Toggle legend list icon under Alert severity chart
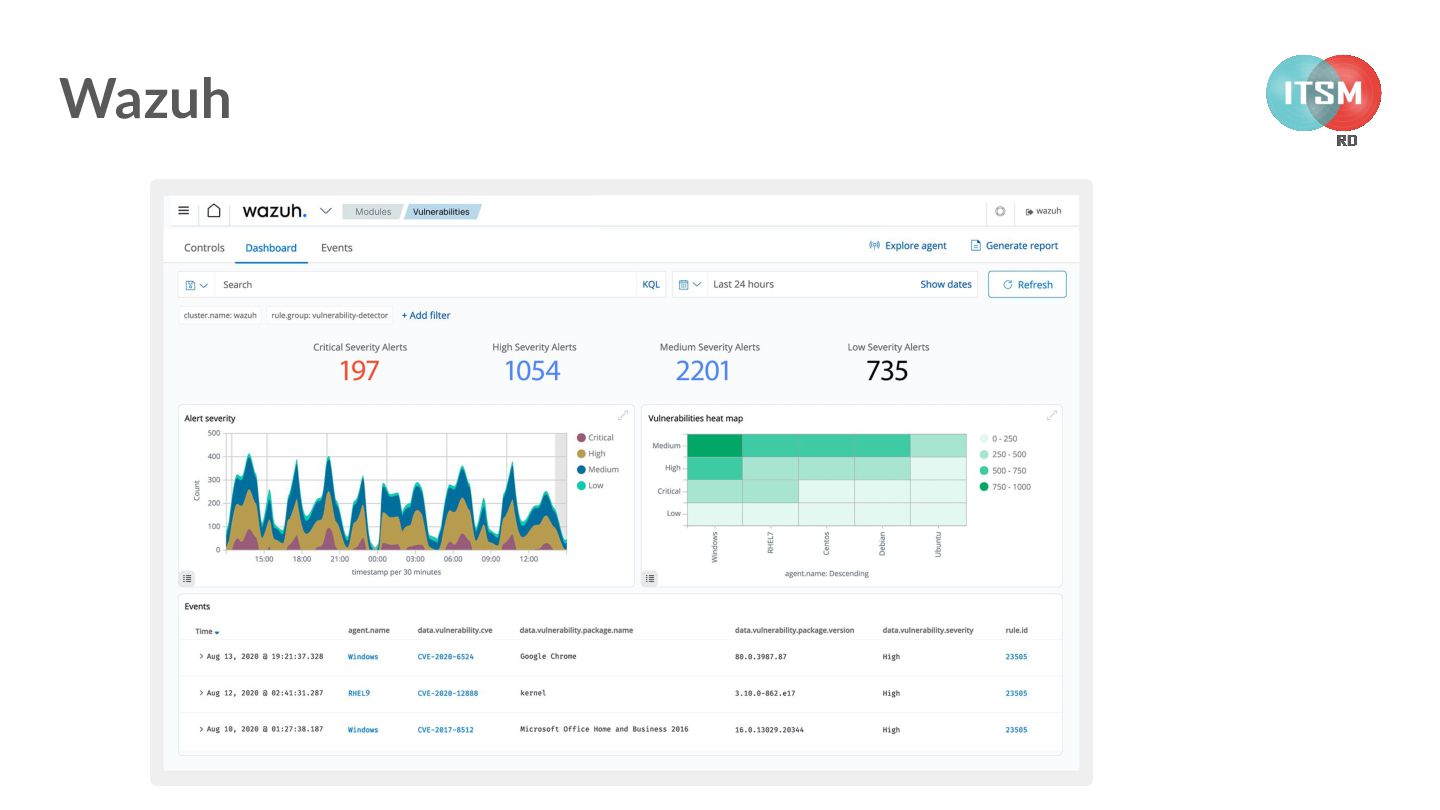This screenshot has height=810, width=1440. click(x=187, y=578)
